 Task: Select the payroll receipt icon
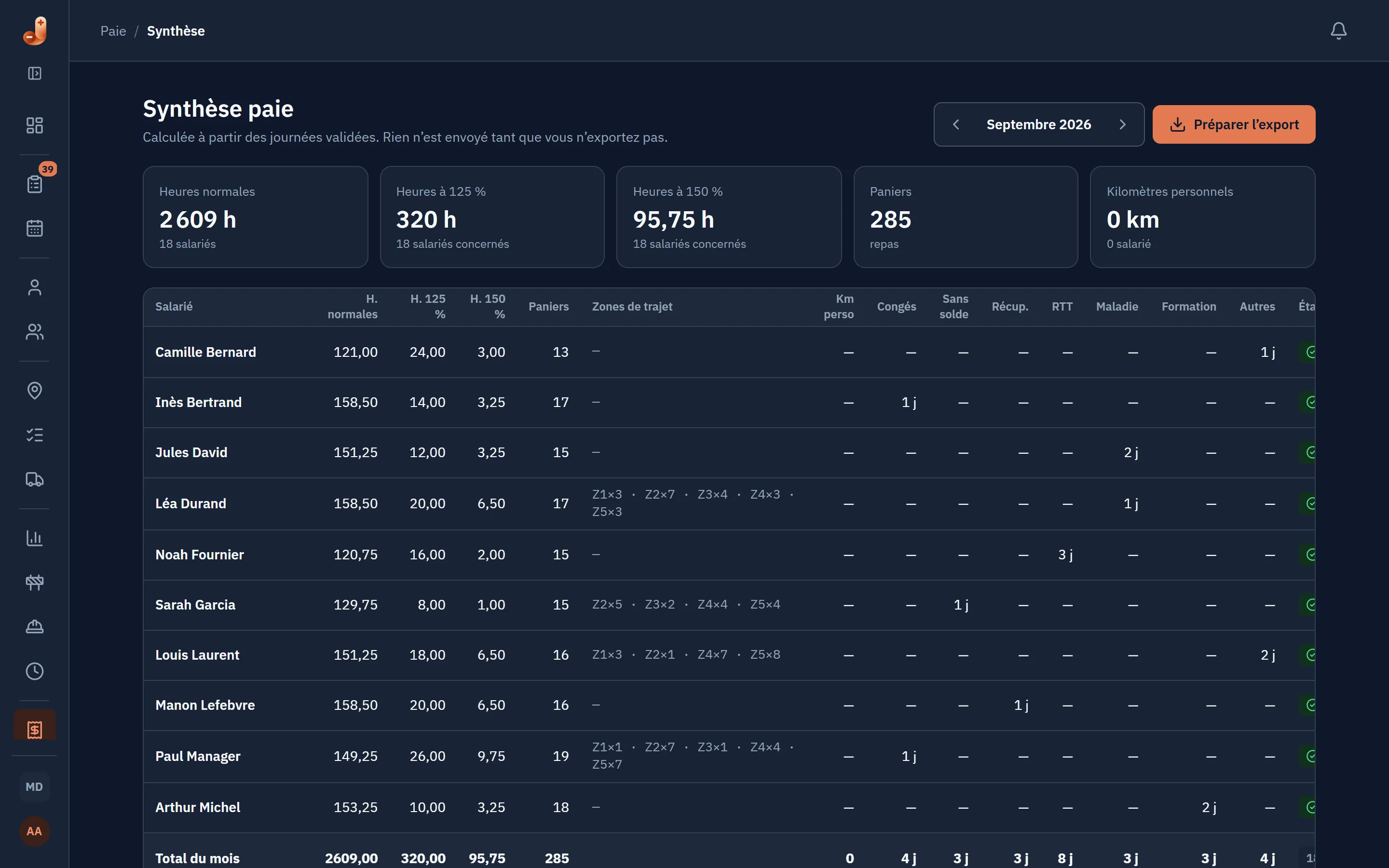pyautogui.click(x=35, y=730)
